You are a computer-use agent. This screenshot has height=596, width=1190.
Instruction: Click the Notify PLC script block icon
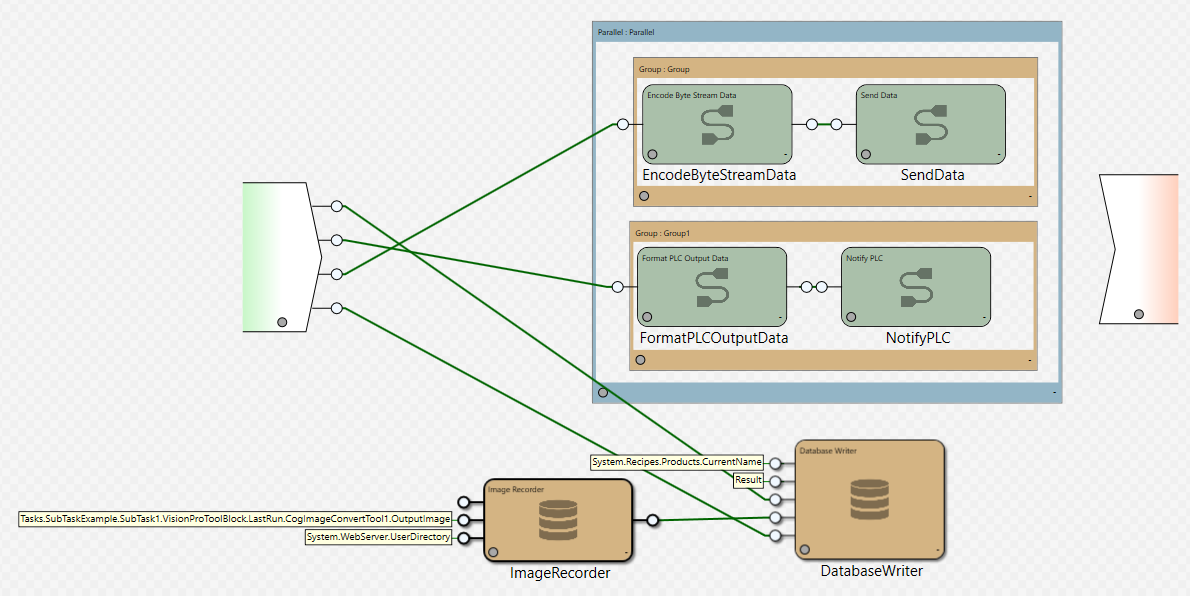coord(916,288)
